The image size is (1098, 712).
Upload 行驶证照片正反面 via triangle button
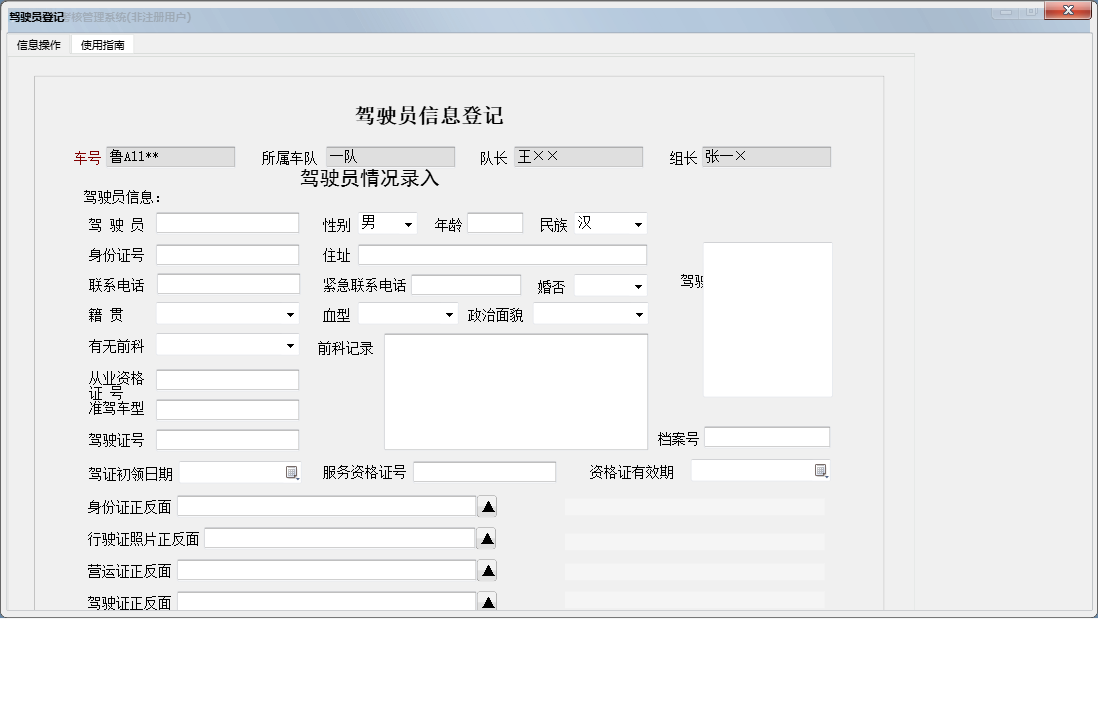(486, 537)
